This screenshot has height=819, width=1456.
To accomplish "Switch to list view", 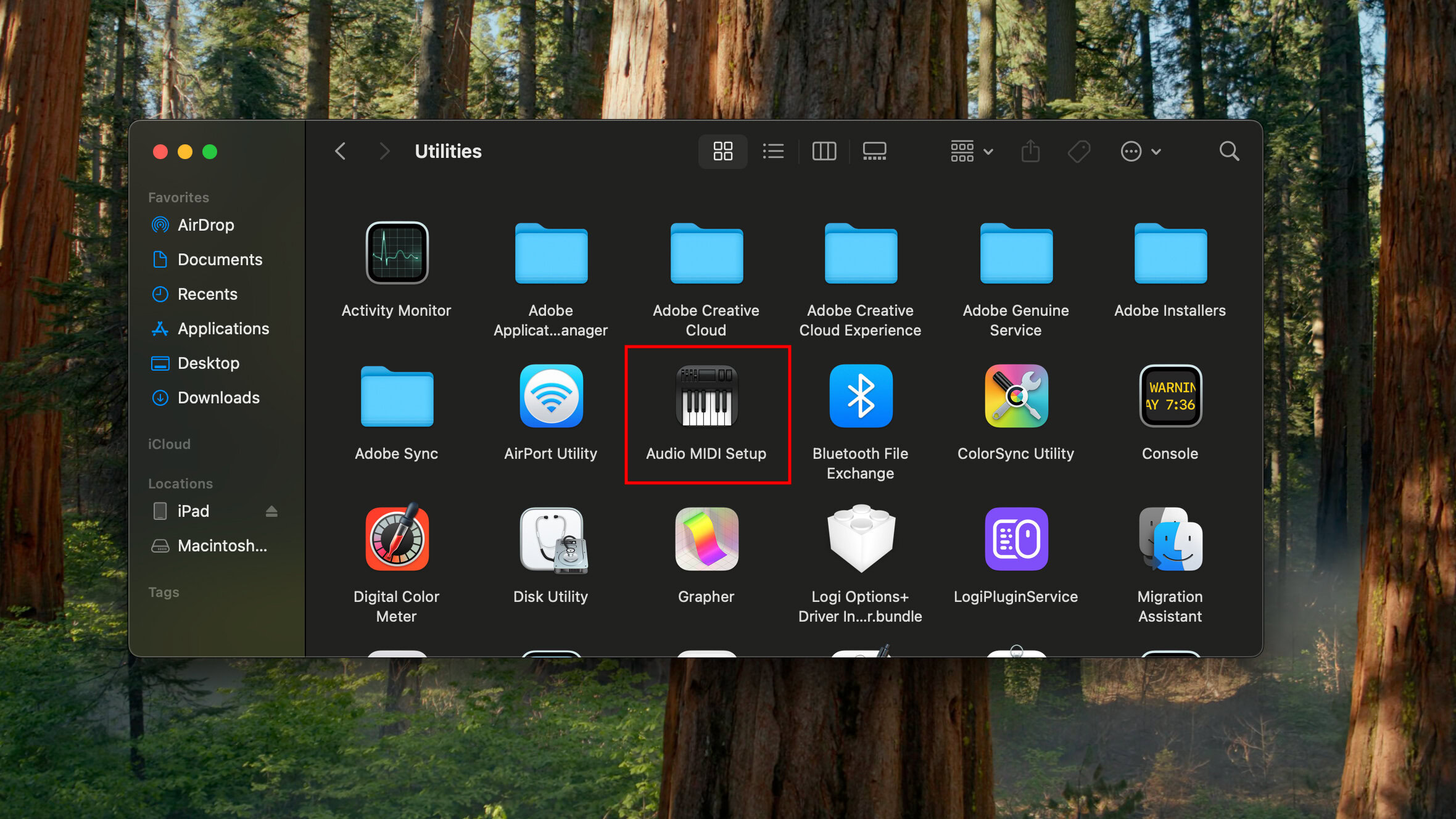I will (773, 151).
